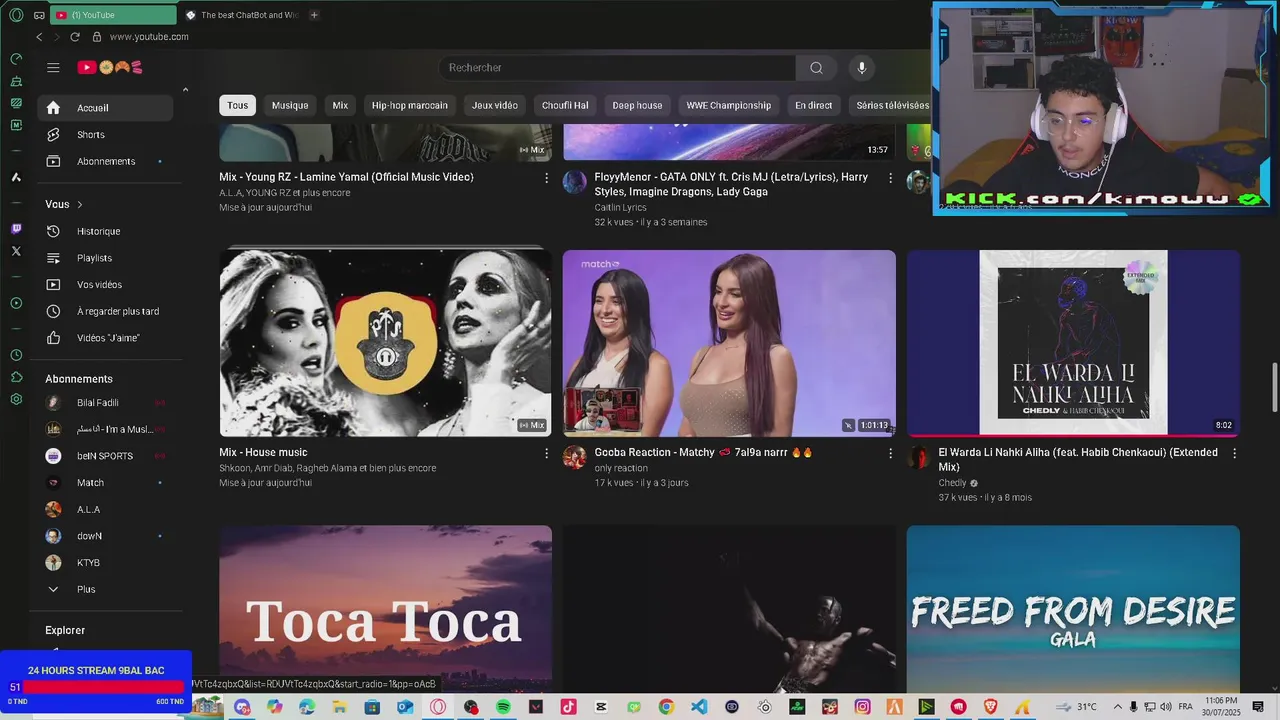
Task: Open the Mix - House music thumbnail
Action: point(385,343)
